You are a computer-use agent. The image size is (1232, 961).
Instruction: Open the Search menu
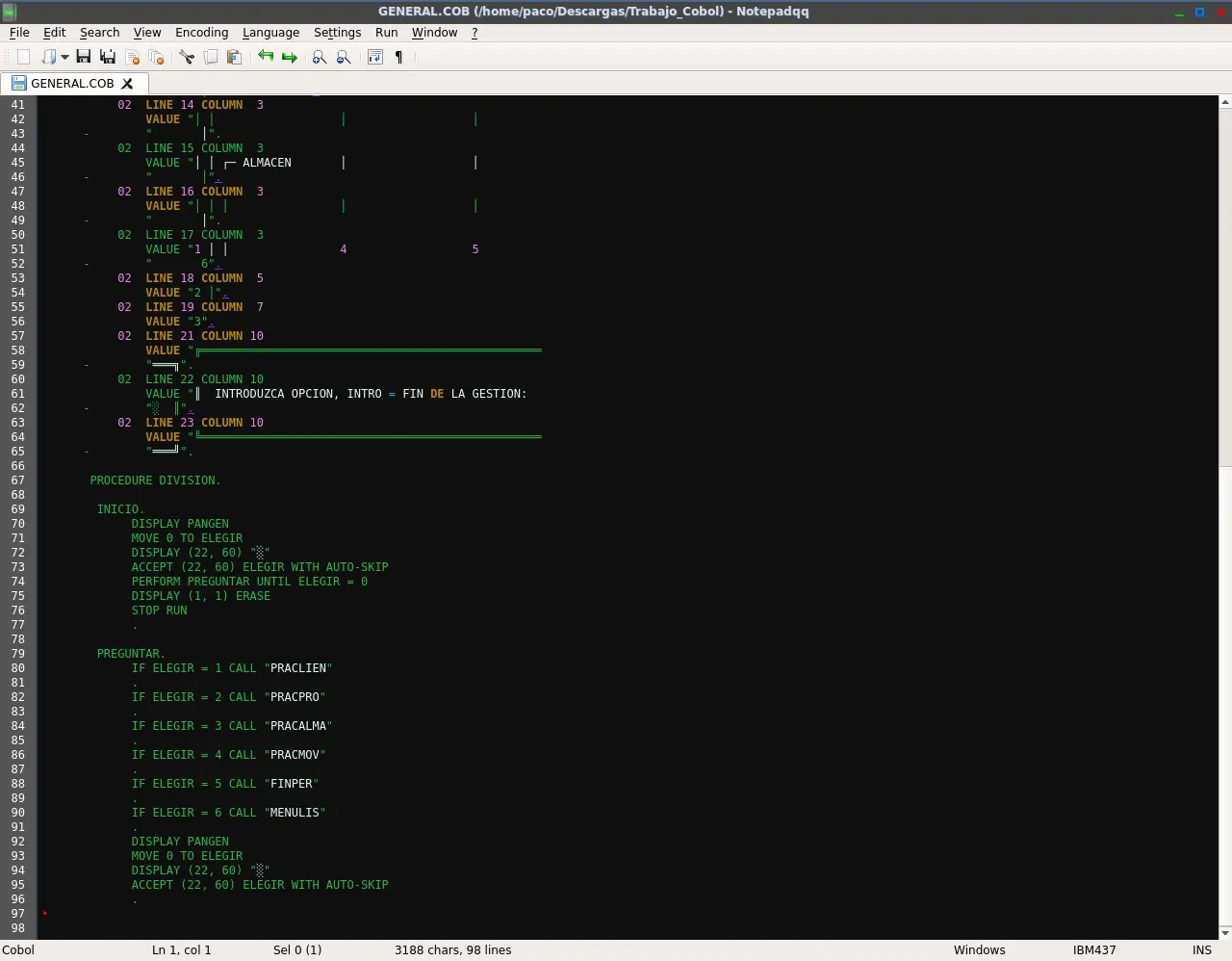coord(99,32)
